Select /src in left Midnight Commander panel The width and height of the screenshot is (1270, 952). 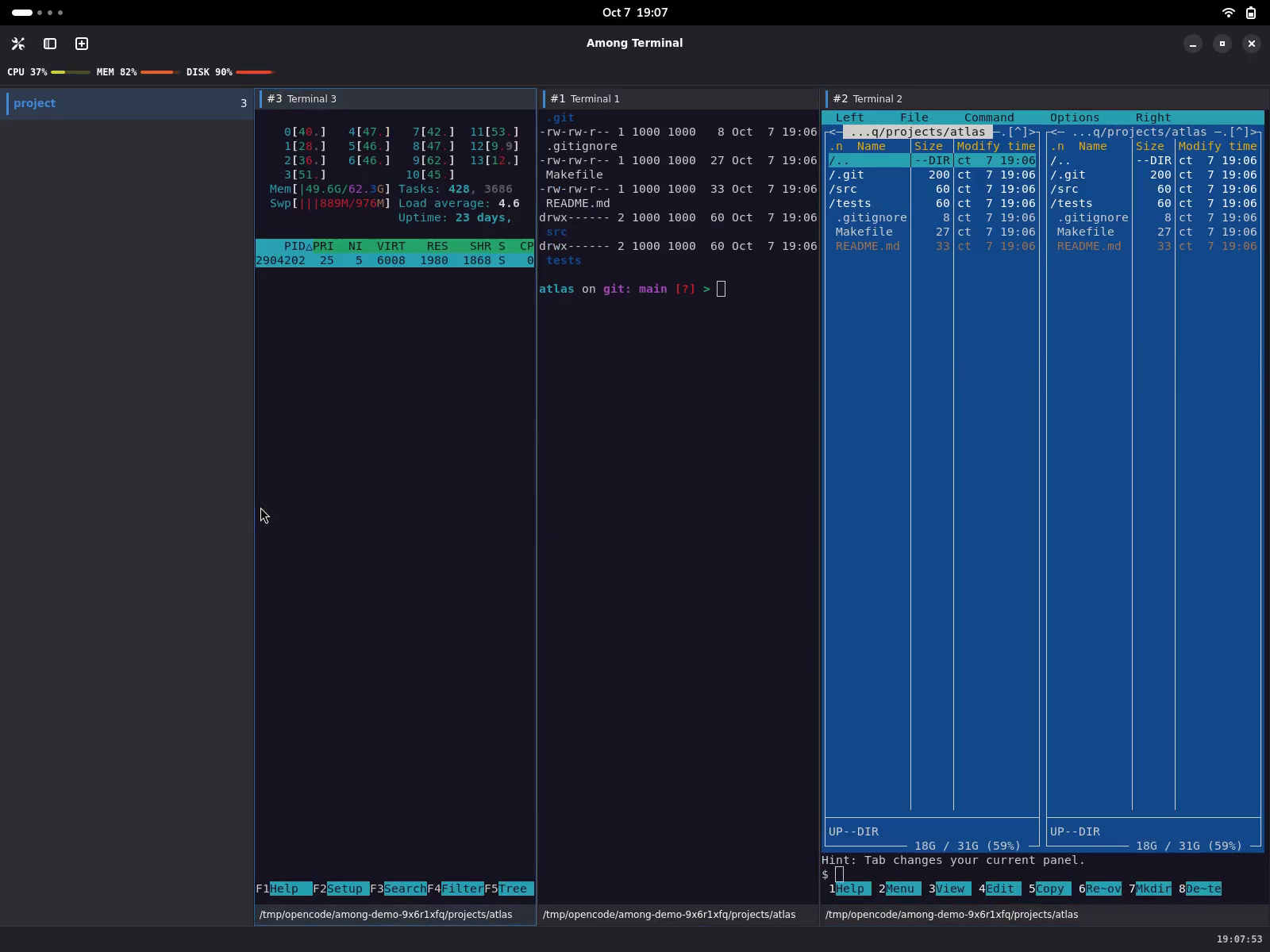pos(932,189)
